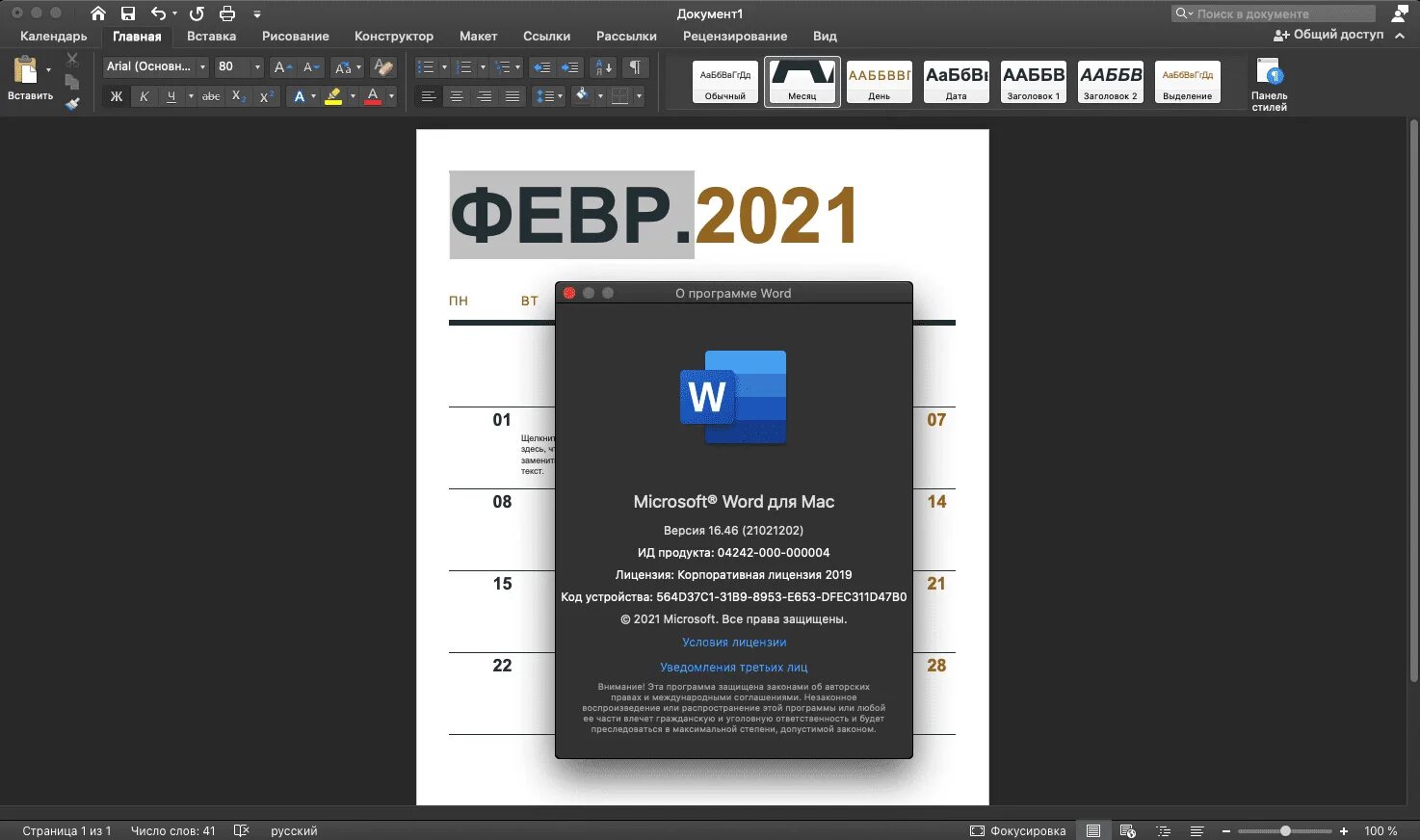
Task: Open the Customize Quick Access Toolbar arrow
Action: (x=257, y=13)
